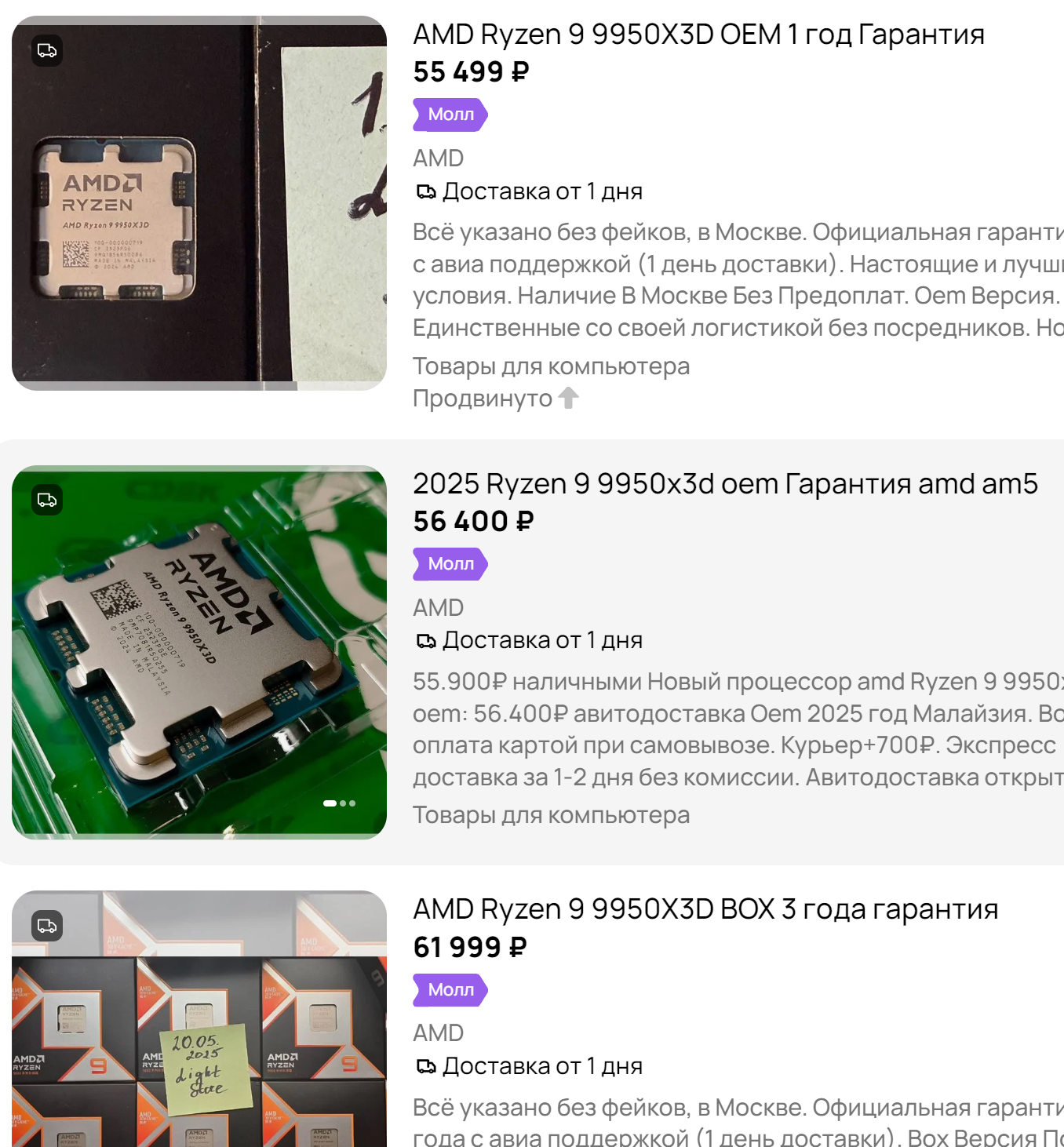Click the Молл badge on the 61 999 ₽ listing
1064x1147 pixels.
[450, 990]
